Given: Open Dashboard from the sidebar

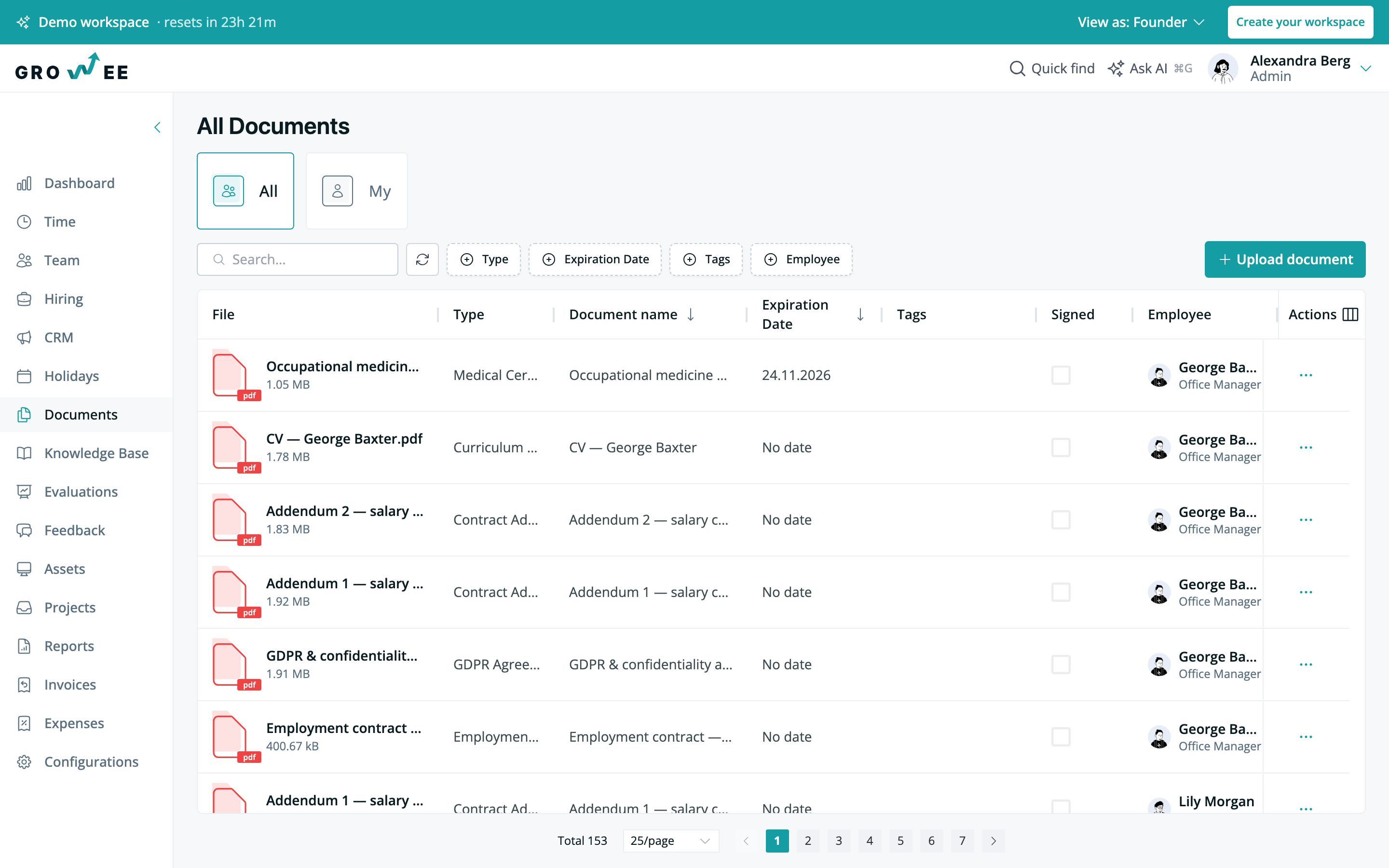Looking at the screenshot, I should [x=86, y=183].
